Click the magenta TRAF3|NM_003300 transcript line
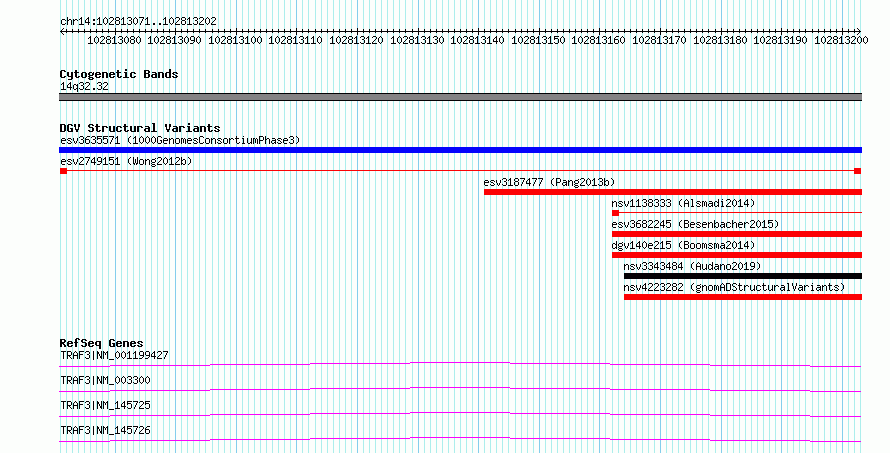 point(460,389)
